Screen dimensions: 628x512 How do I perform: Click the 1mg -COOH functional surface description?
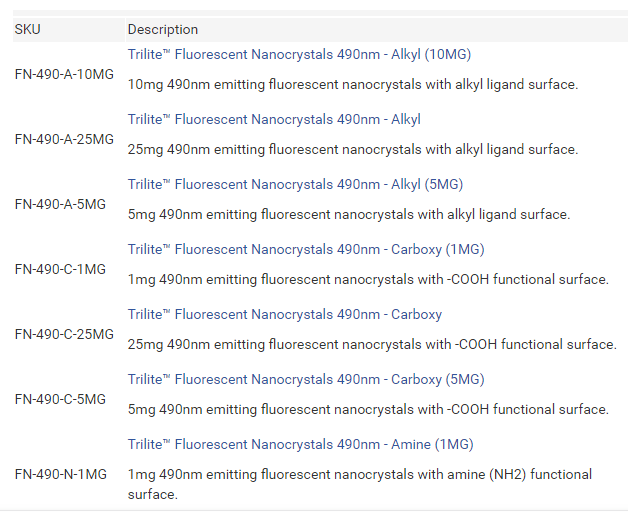click(368, 279)
